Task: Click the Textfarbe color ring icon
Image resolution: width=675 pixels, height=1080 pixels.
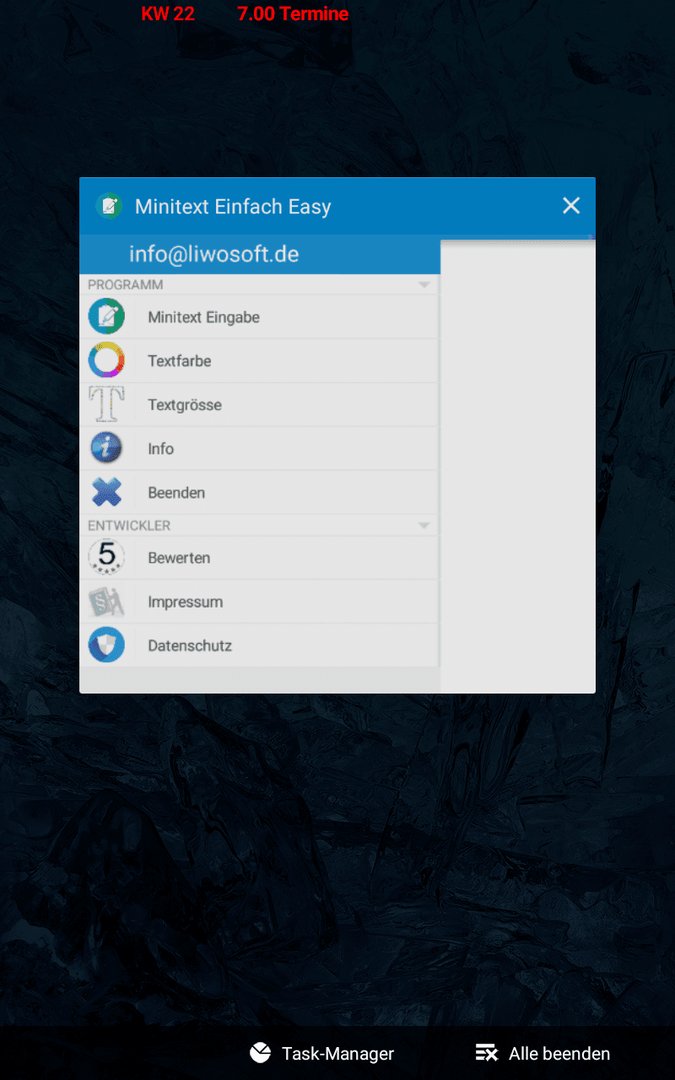Action: point(107,360)
